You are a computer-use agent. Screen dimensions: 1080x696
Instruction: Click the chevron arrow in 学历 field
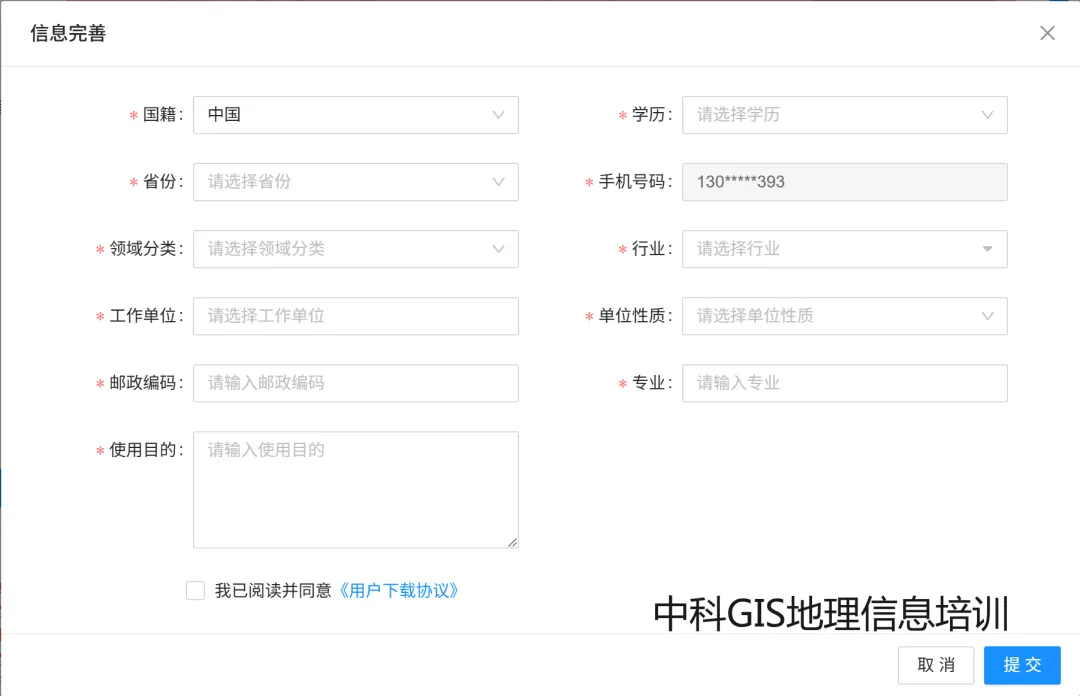987,115
